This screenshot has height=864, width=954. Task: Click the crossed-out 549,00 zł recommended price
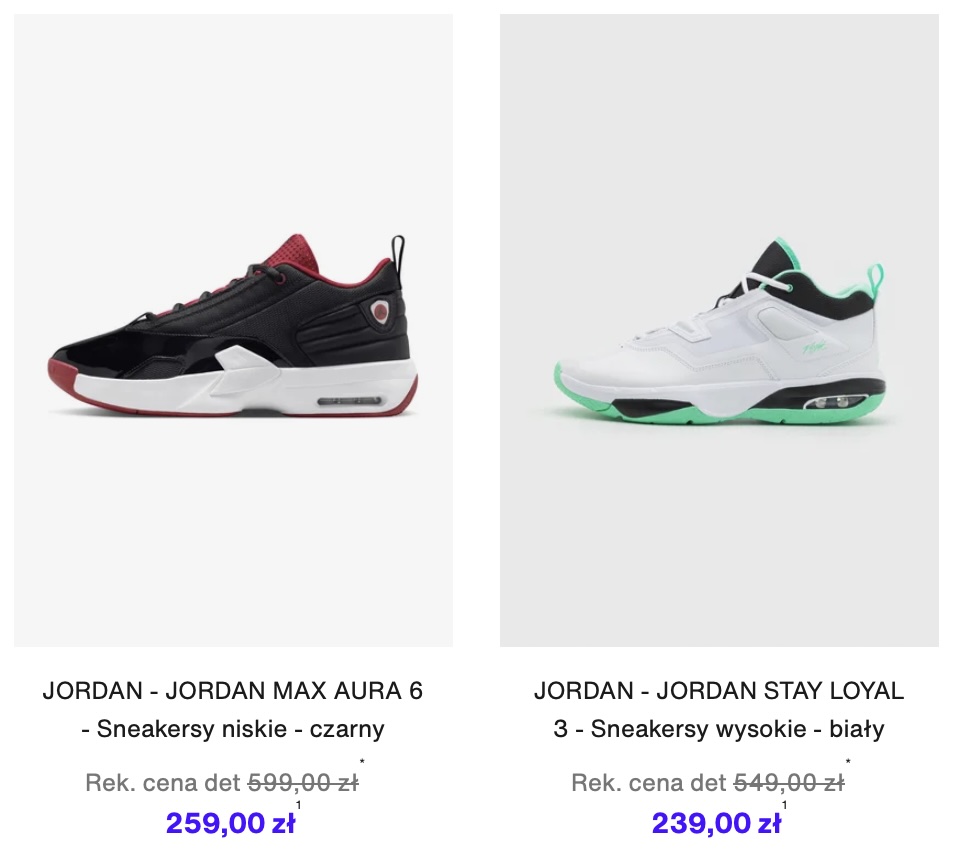(789, 782)
